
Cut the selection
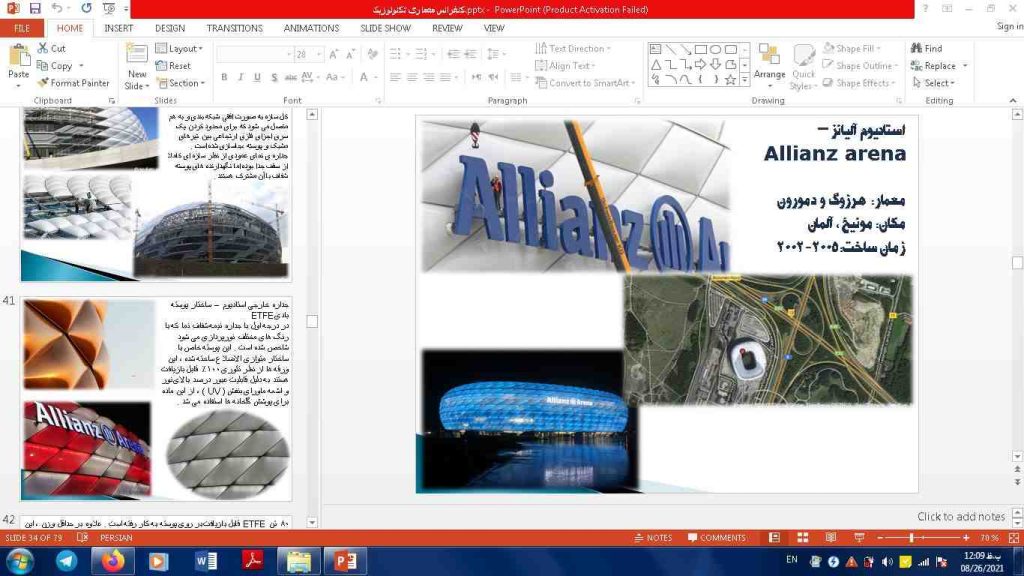click(52, 48)
